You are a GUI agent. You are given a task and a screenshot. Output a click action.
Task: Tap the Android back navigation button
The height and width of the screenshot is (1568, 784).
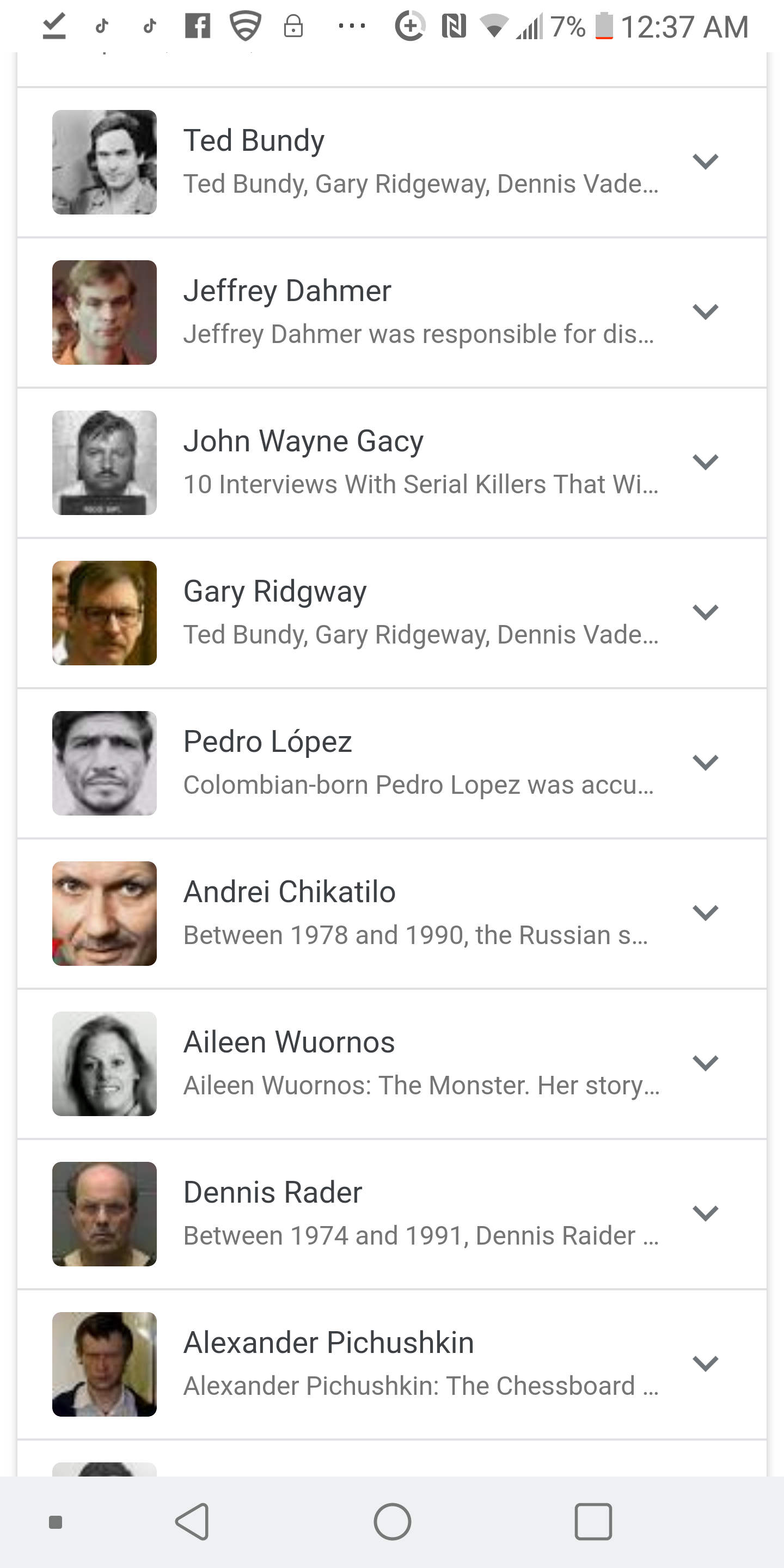tap(192, 1521)
